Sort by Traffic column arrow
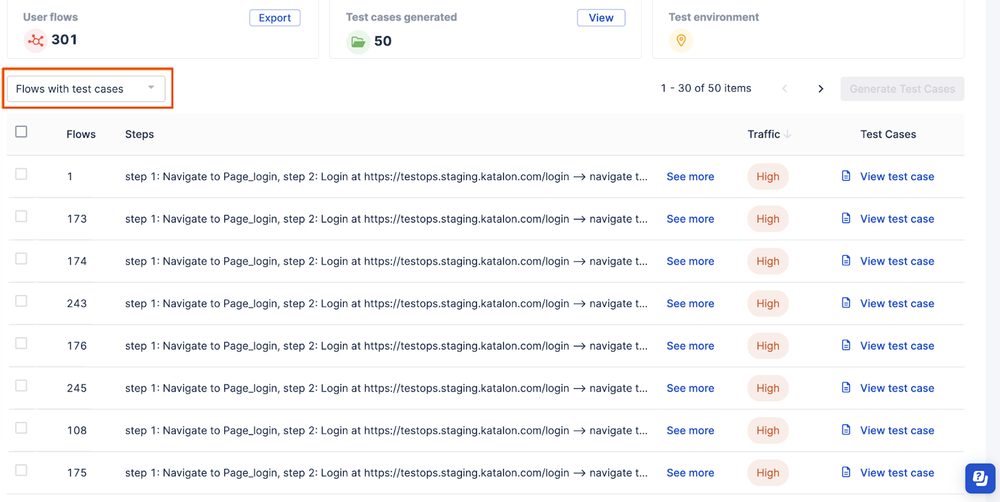 pos(787,134)
